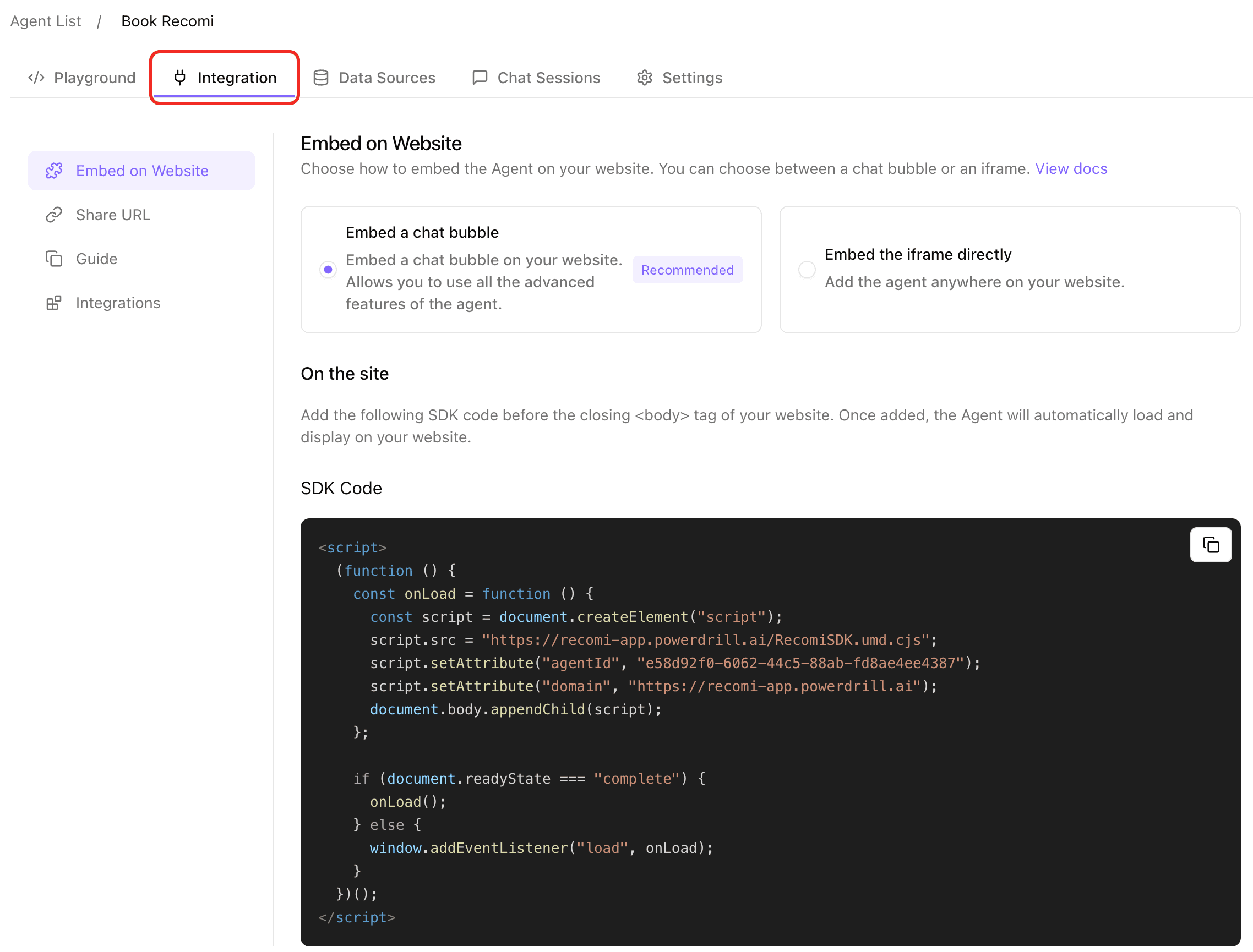Open Guide in sidebar

[141, 259]
